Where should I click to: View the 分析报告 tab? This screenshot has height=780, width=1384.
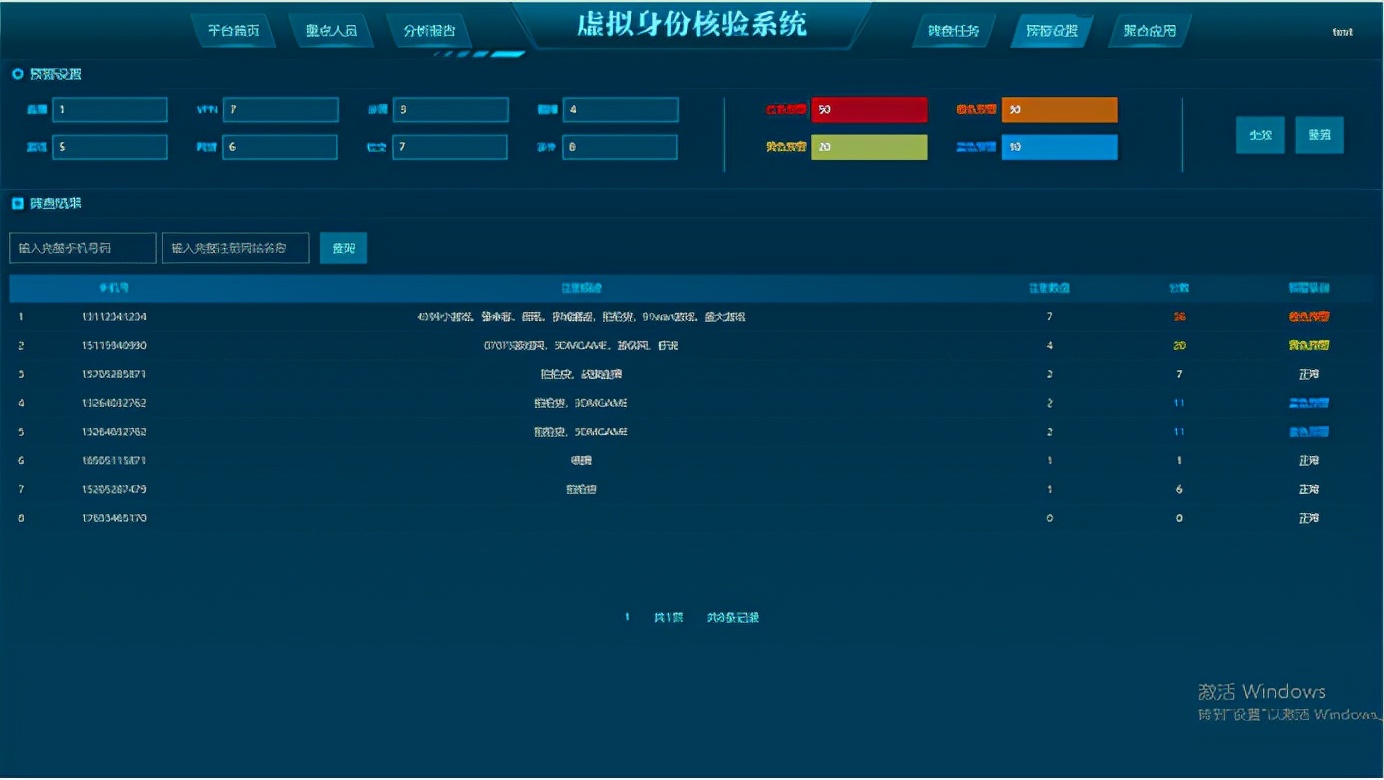coord(428,30)
